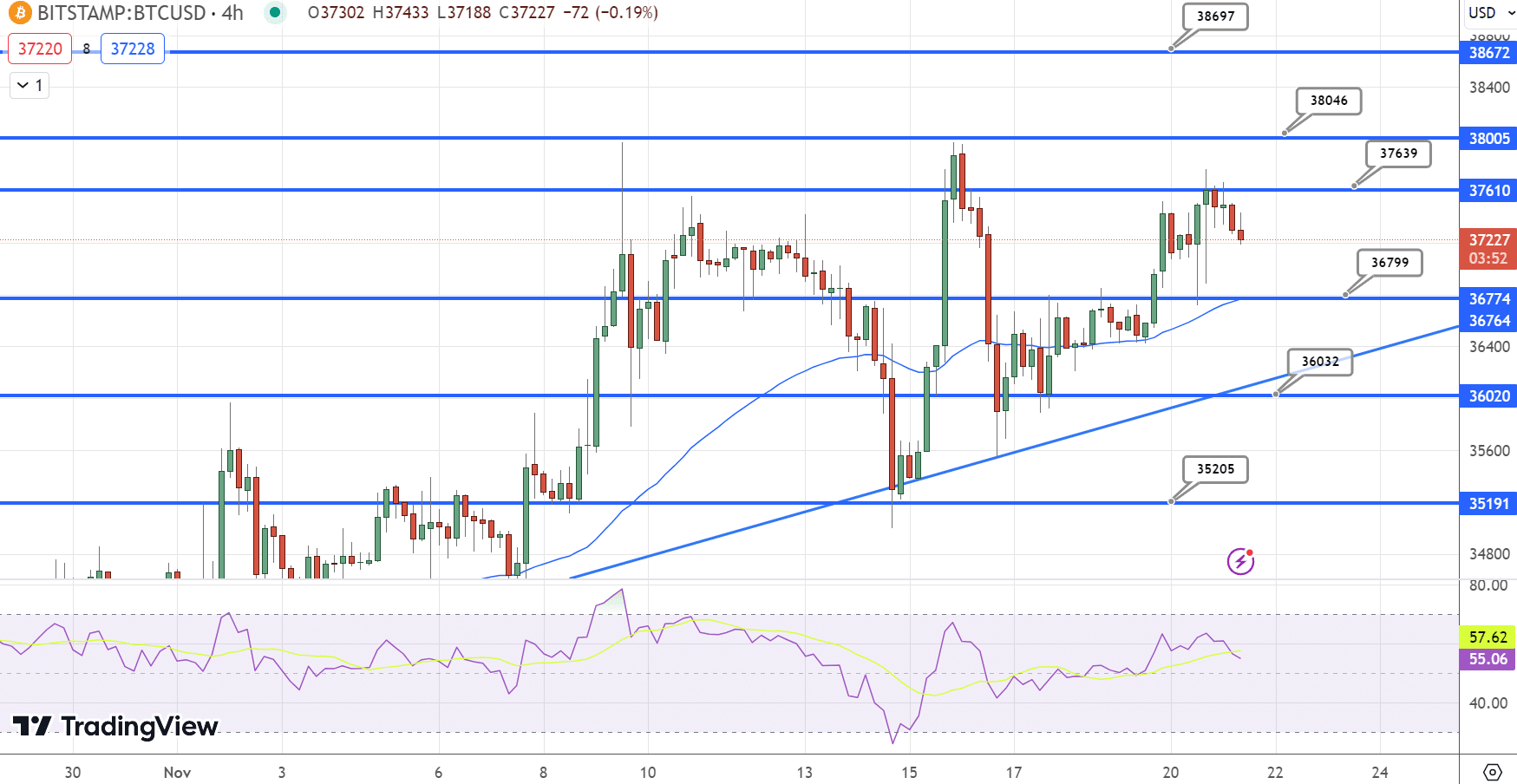Click the Nov label on time axis

coord(177,772)
